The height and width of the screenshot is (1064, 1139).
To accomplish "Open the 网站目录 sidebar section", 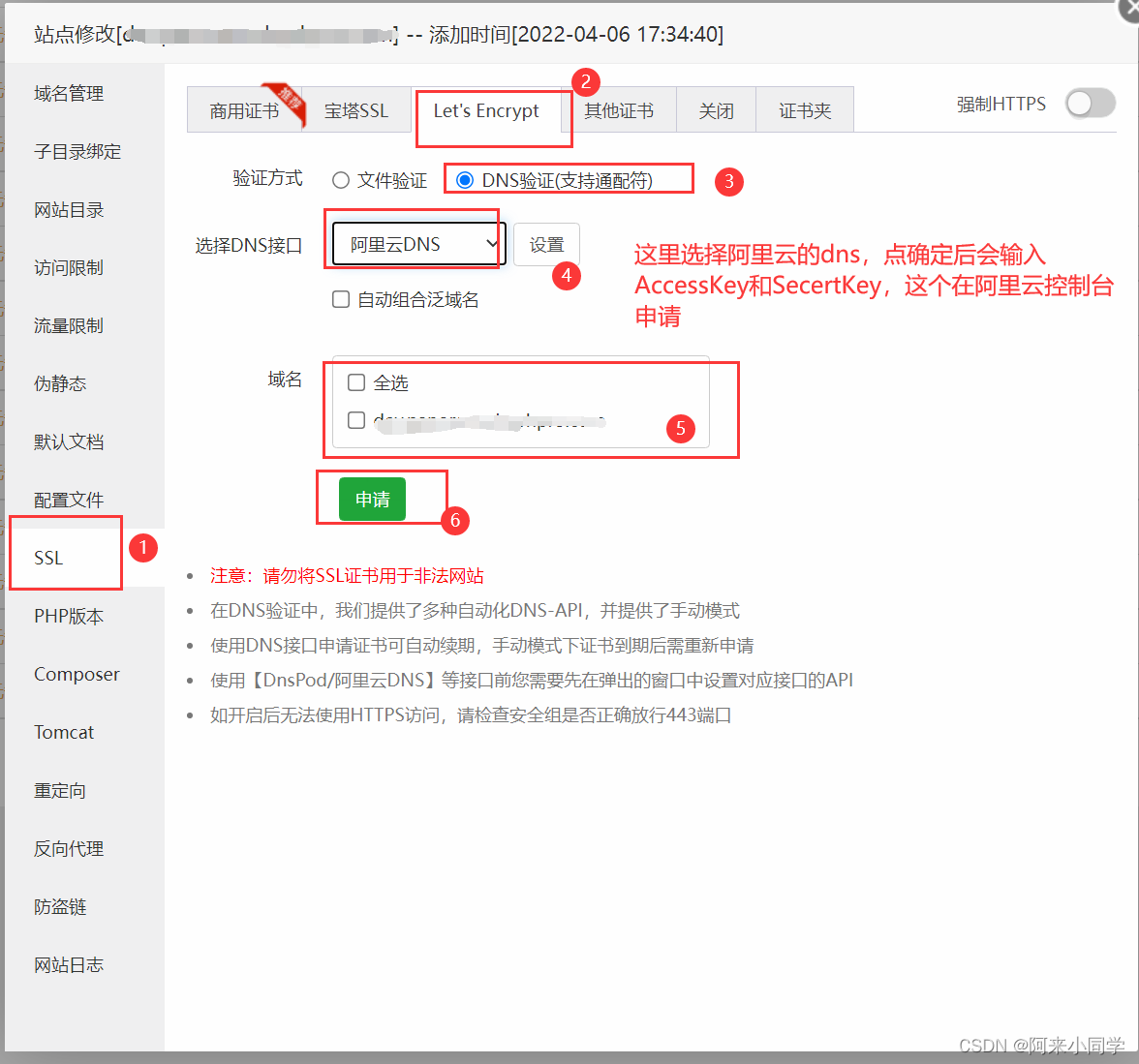I will click(69, 210).
